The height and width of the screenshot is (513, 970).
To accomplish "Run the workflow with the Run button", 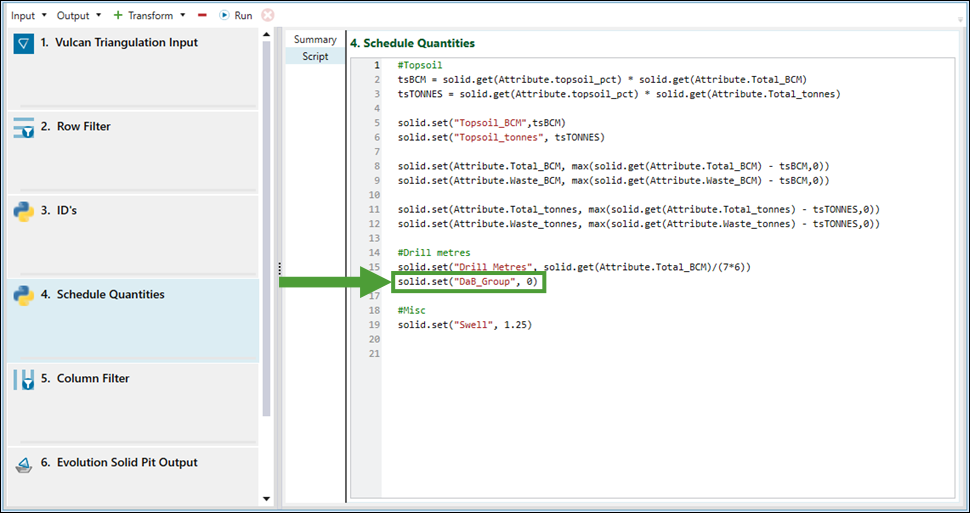I will 236,15.
